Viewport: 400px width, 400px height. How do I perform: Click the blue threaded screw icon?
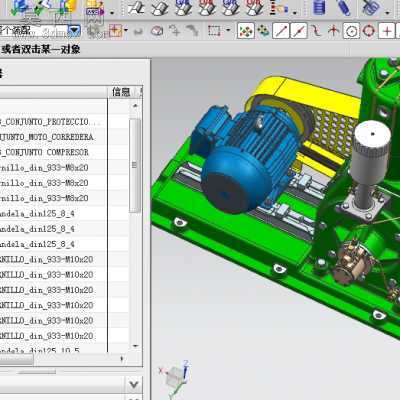click(344, 7)
